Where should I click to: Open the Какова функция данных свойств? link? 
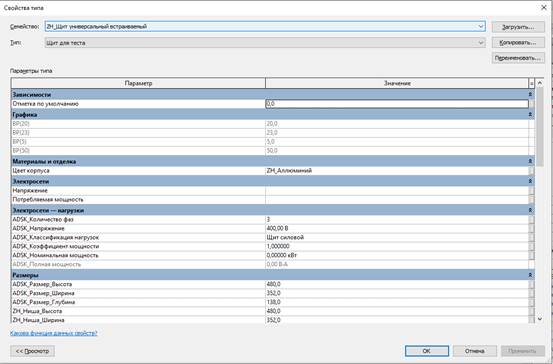click(x=54, y=333)
